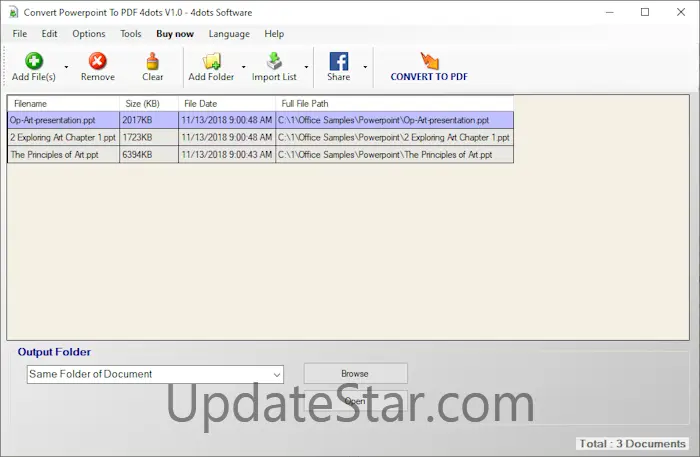Open the Edit menu

point(49,34)
